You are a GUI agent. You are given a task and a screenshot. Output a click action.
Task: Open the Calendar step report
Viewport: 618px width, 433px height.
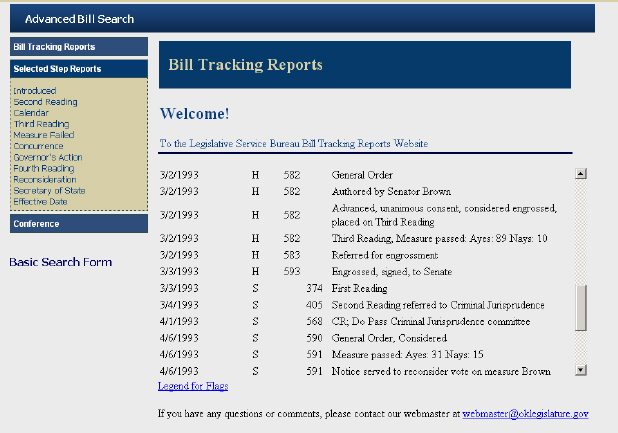(x=31, y=113)
